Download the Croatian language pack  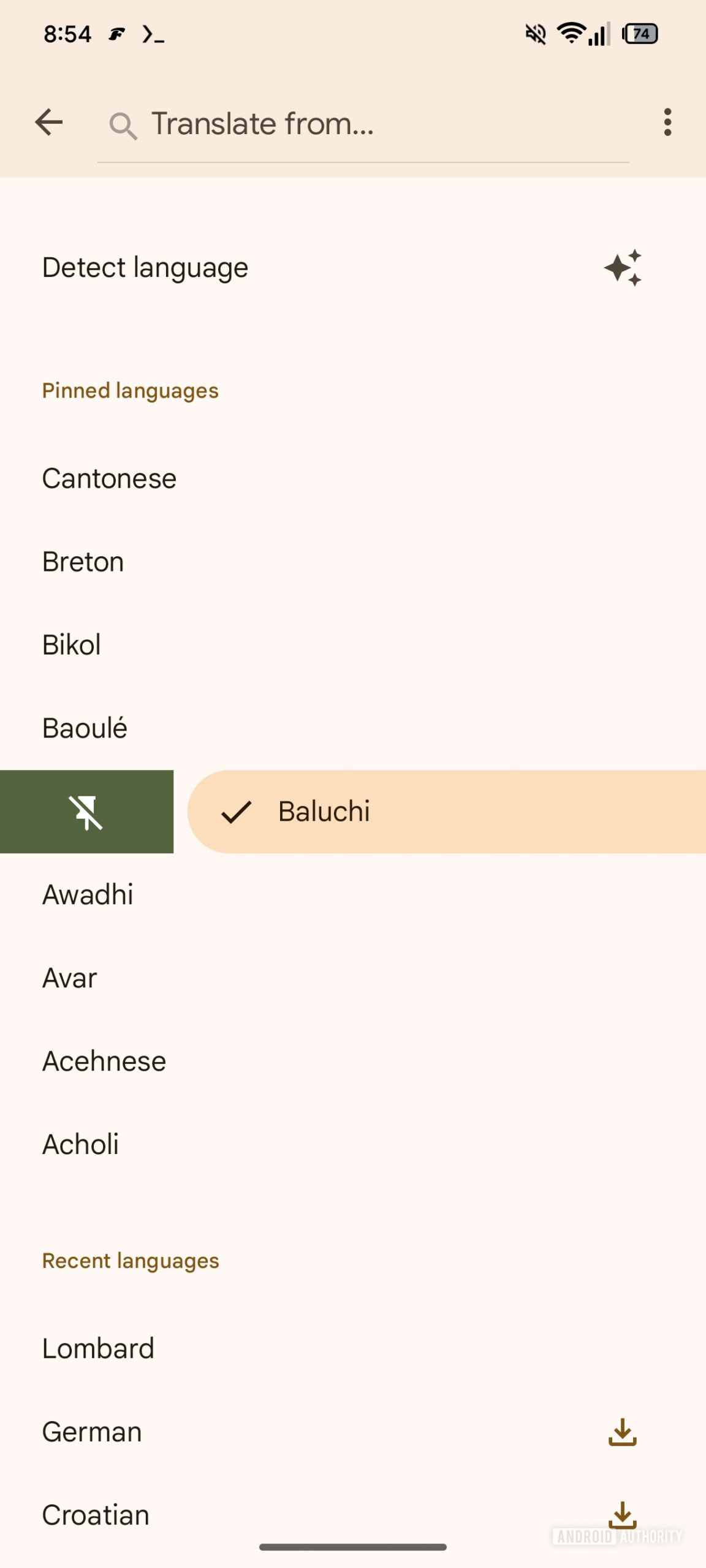coord(622,1515)
